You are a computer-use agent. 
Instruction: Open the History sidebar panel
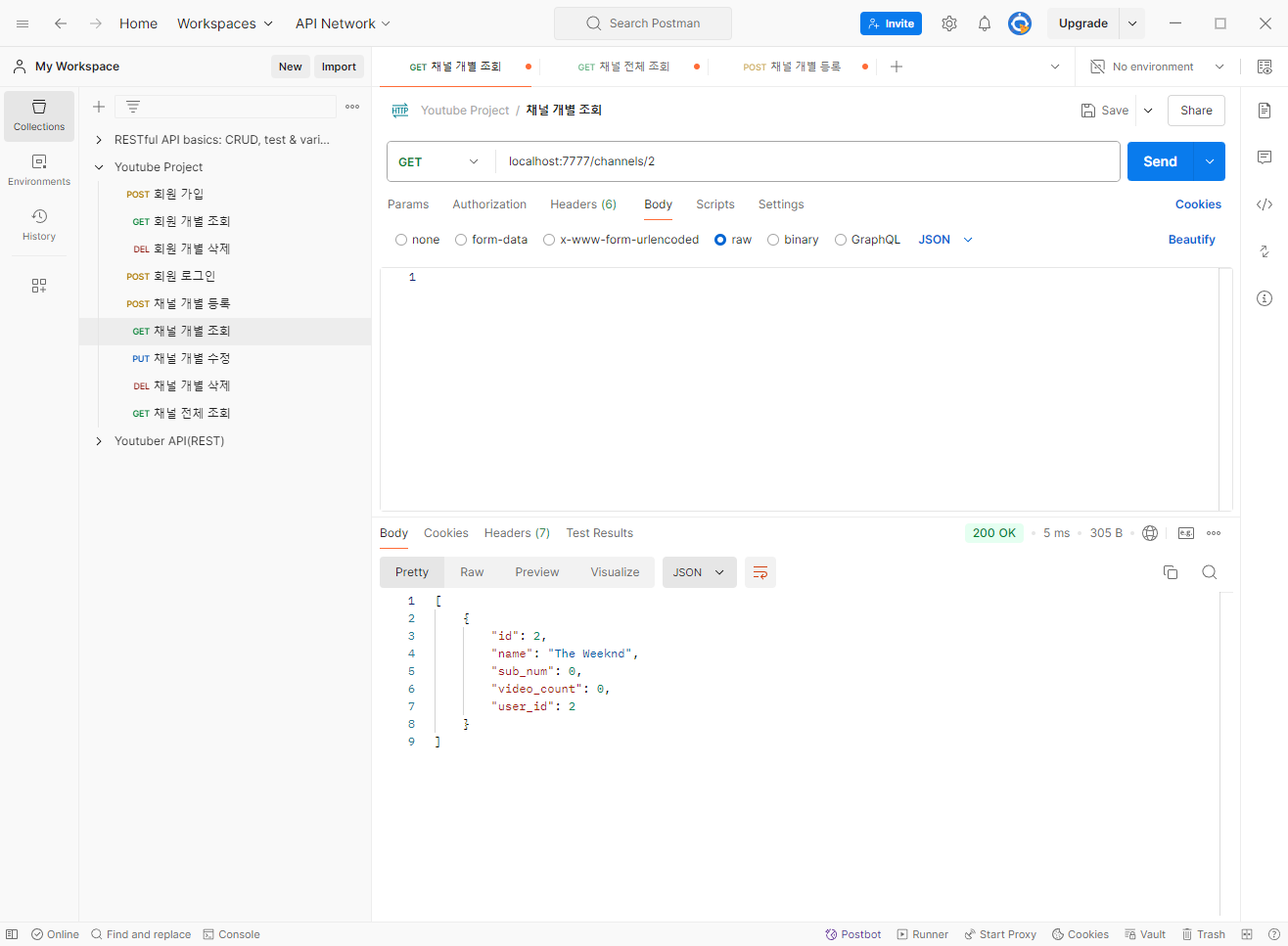(x=39, y=225)
